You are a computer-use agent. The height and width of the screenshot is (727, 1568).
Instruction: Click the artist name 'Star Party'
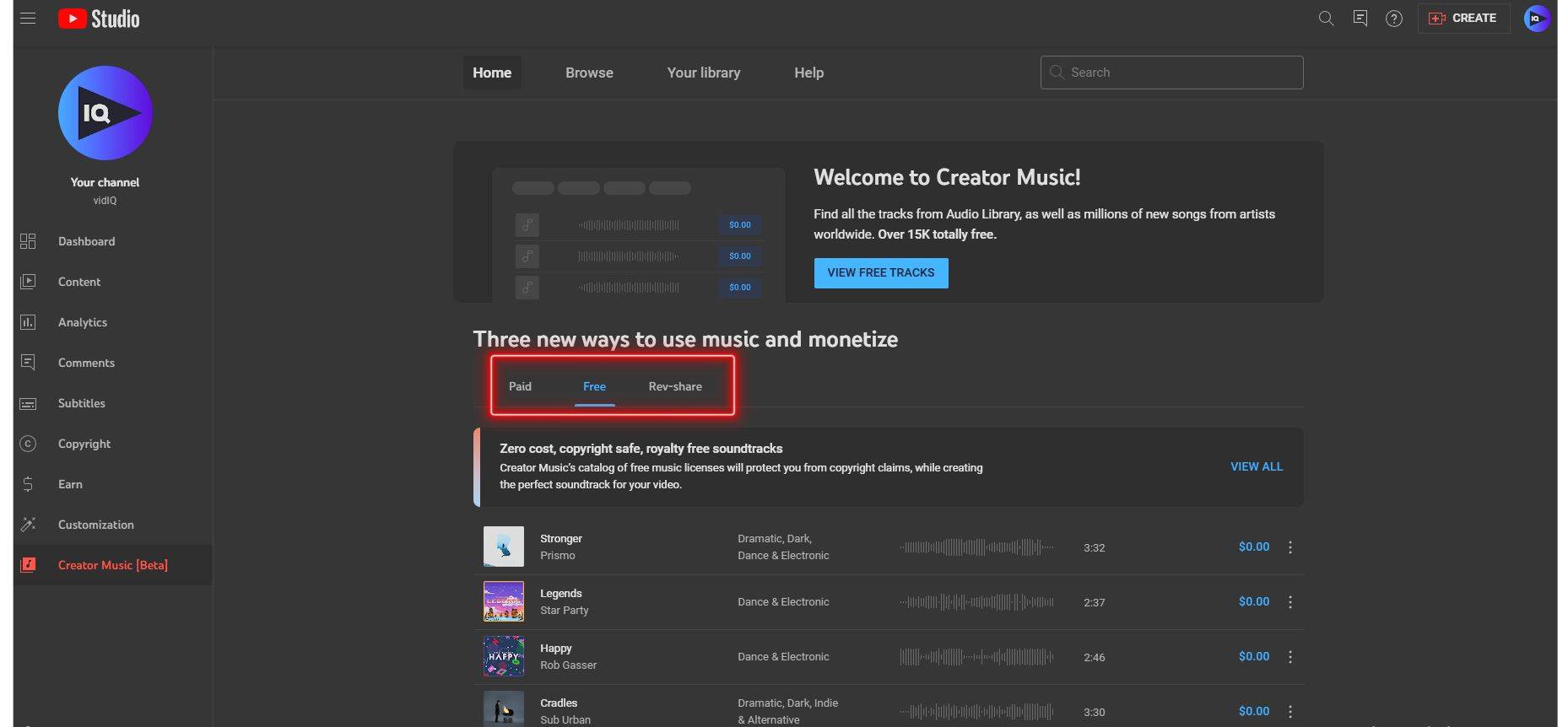(565, 610)
